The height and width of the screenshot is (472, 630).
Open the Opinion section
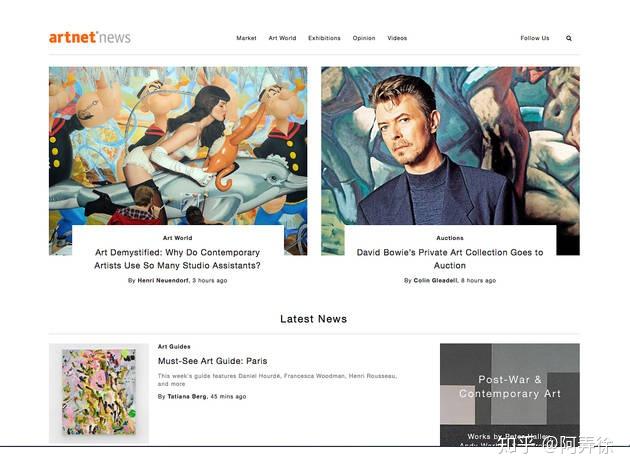point(364,38)
